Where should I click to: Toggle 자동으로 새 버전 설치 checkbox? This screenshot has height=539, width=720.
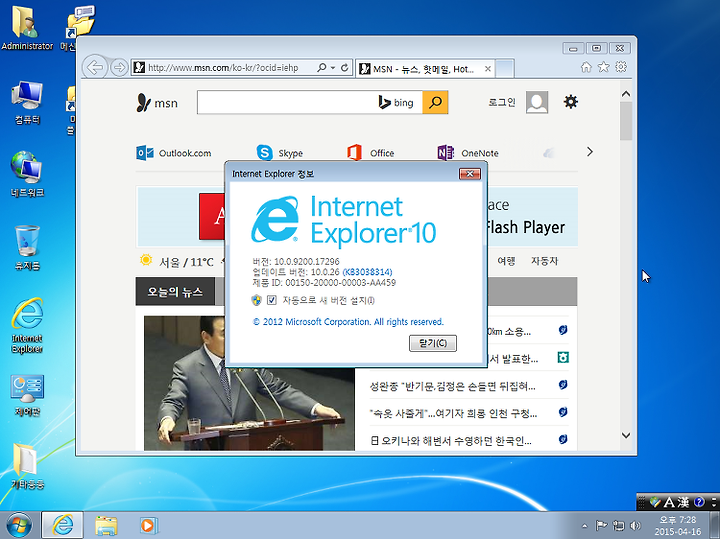[272, 300]
